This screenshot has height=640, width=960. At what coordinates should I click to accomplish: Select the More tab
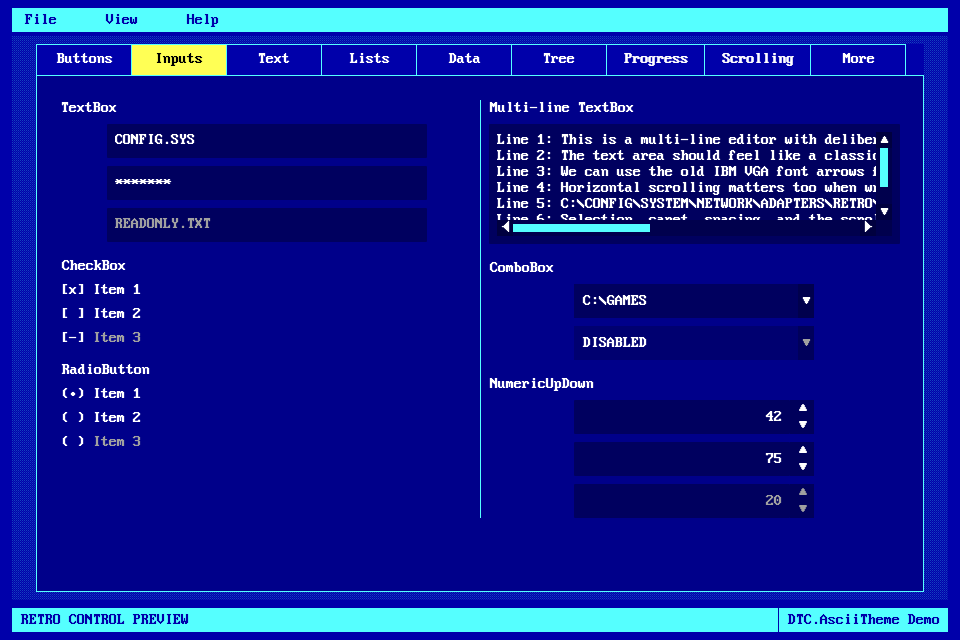pos(858,59)
